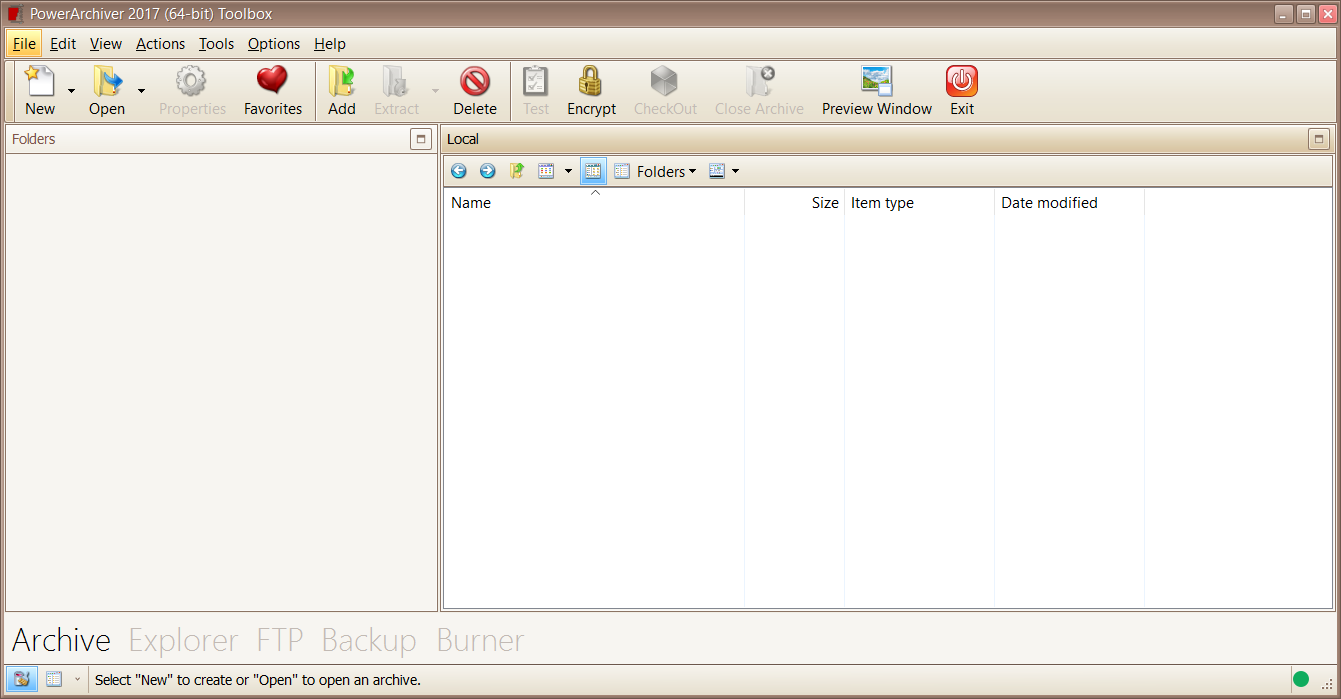The image size is (1341, 699).
Task: Click the greyed-out Properties gear icon
Action: (x=192, y=81)
